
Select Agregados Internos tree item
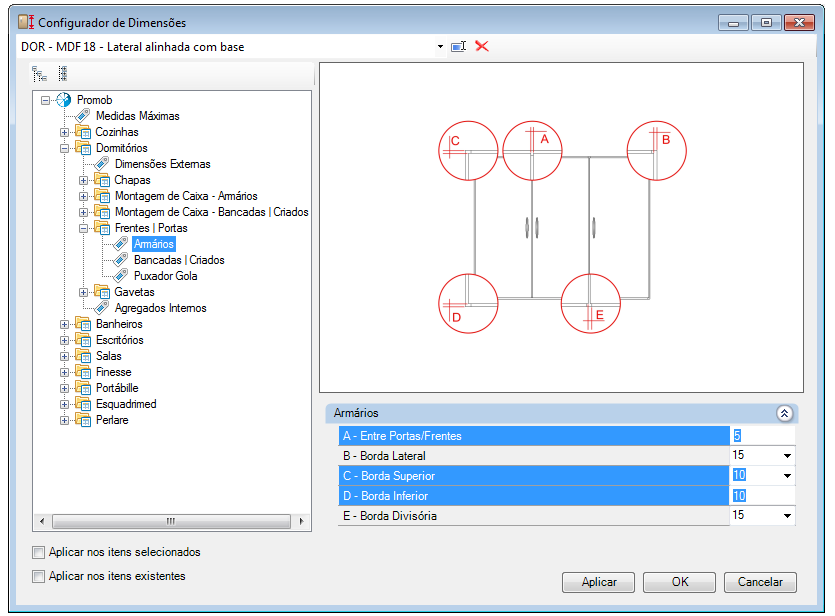(160, 308)
